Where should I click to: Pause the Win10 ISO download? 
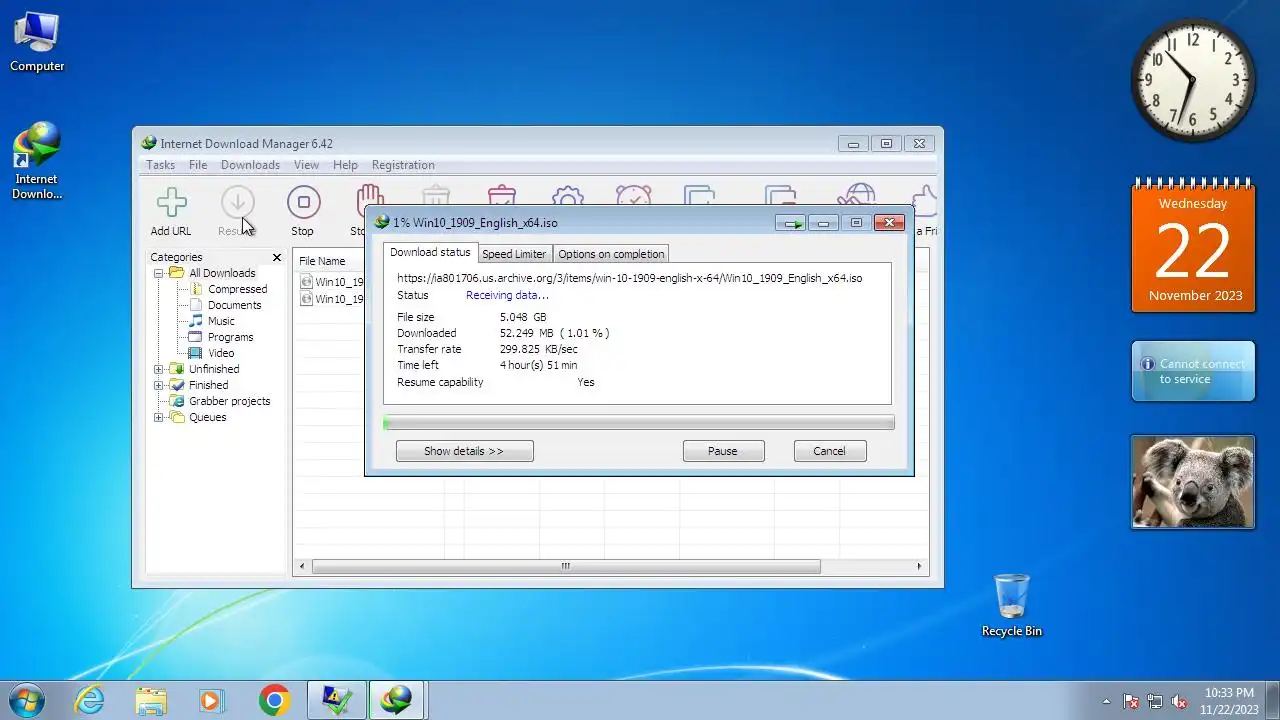coord(723,451)
